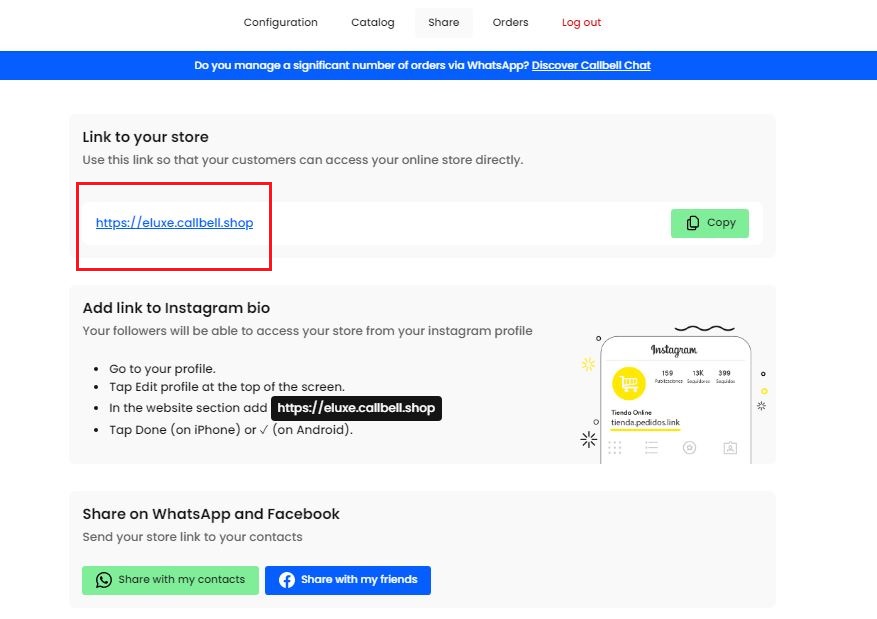The width and height of the screenshot is (877, 619).
Task: Switch to the Orders tab
Action: (510, 22)
